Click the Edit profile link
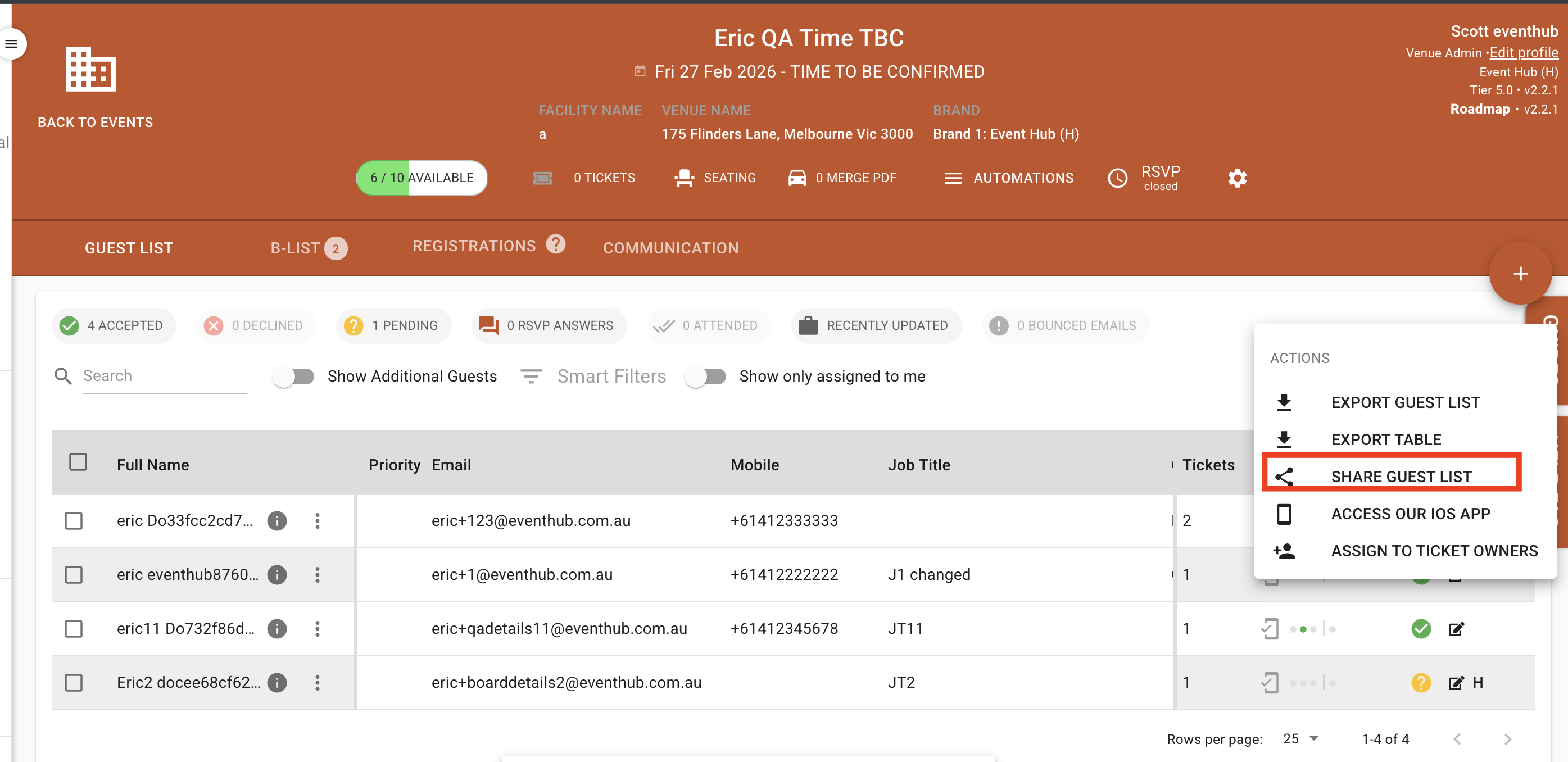The height and width of the screenshot is (762, 1568). [x=1524, y=52]
